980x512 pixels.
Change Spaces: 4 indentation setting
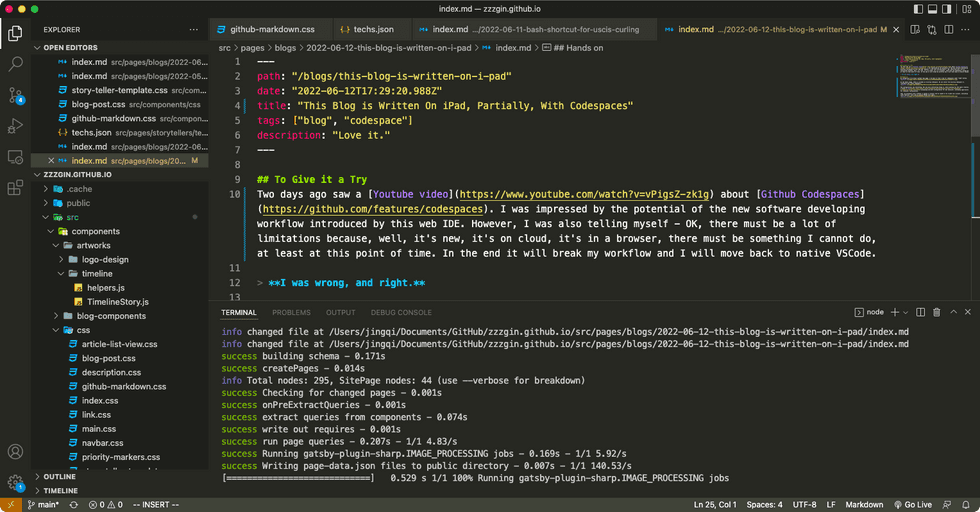764,504
